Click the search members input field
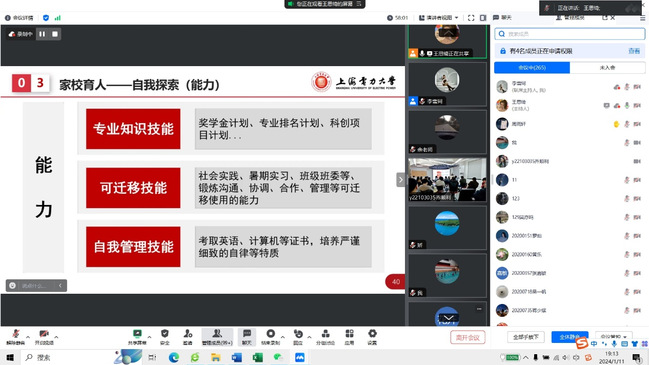This screenshot has height=365, width=649. coord(570,34)
